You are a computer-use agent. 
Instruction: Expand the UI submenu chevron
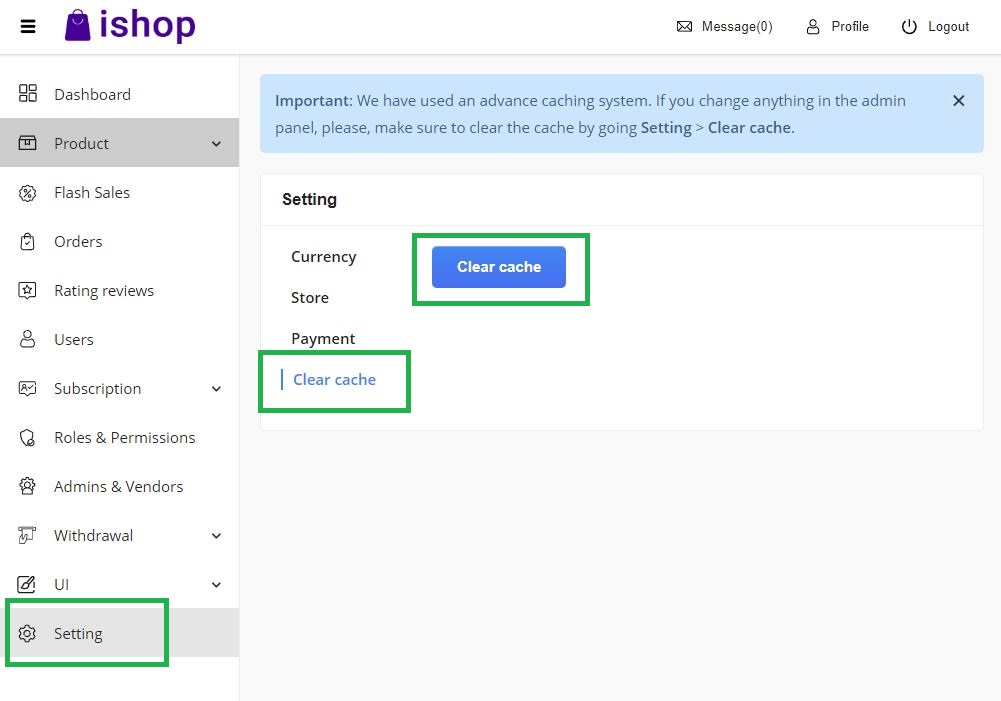(x=217, y=585)
